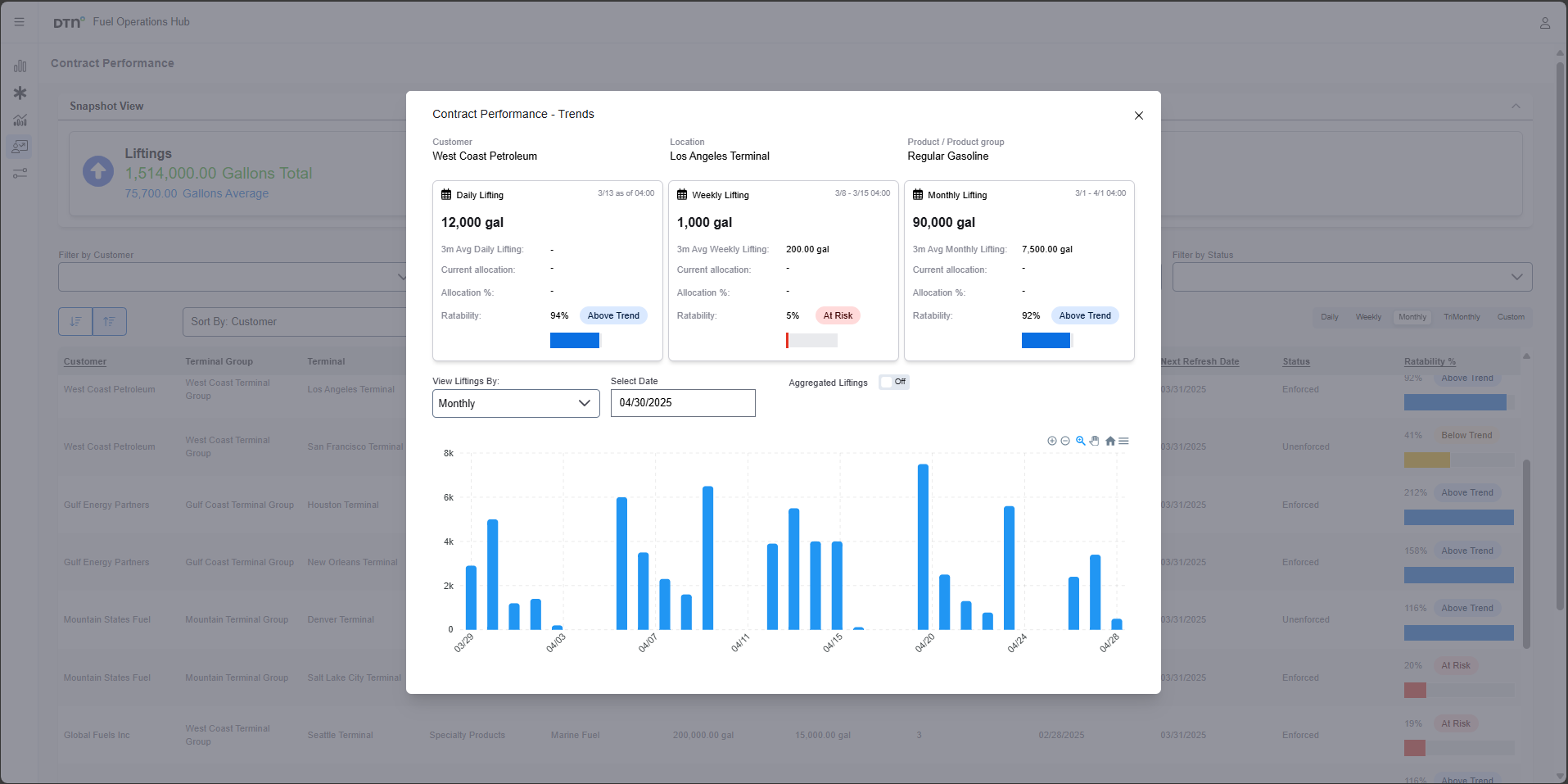
Task: Sort table by Status column header
Action: coord(1296,361)
